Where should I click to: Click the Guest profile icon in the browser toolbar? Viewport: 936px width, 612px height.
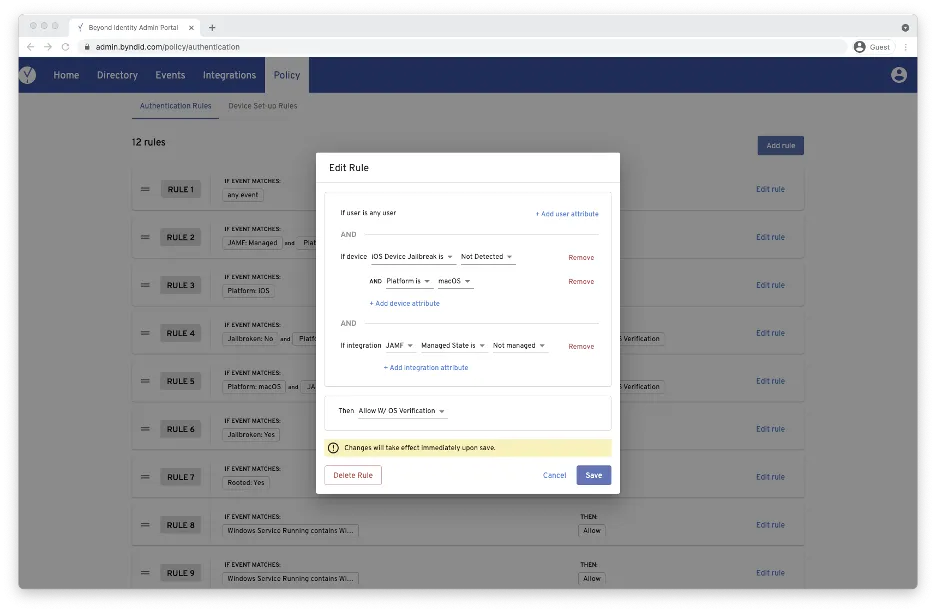tap(859, 46)
